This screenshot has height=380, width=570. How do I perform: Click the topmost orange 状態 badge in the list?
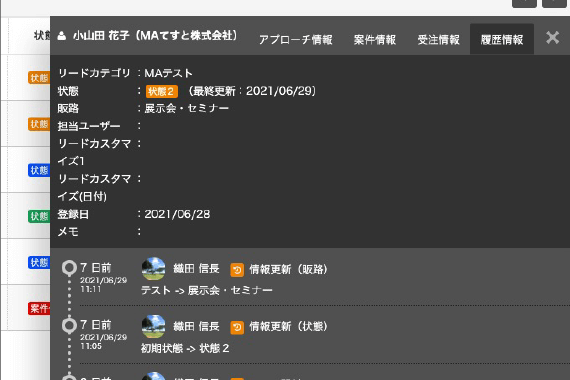click(x=39, y=78)
